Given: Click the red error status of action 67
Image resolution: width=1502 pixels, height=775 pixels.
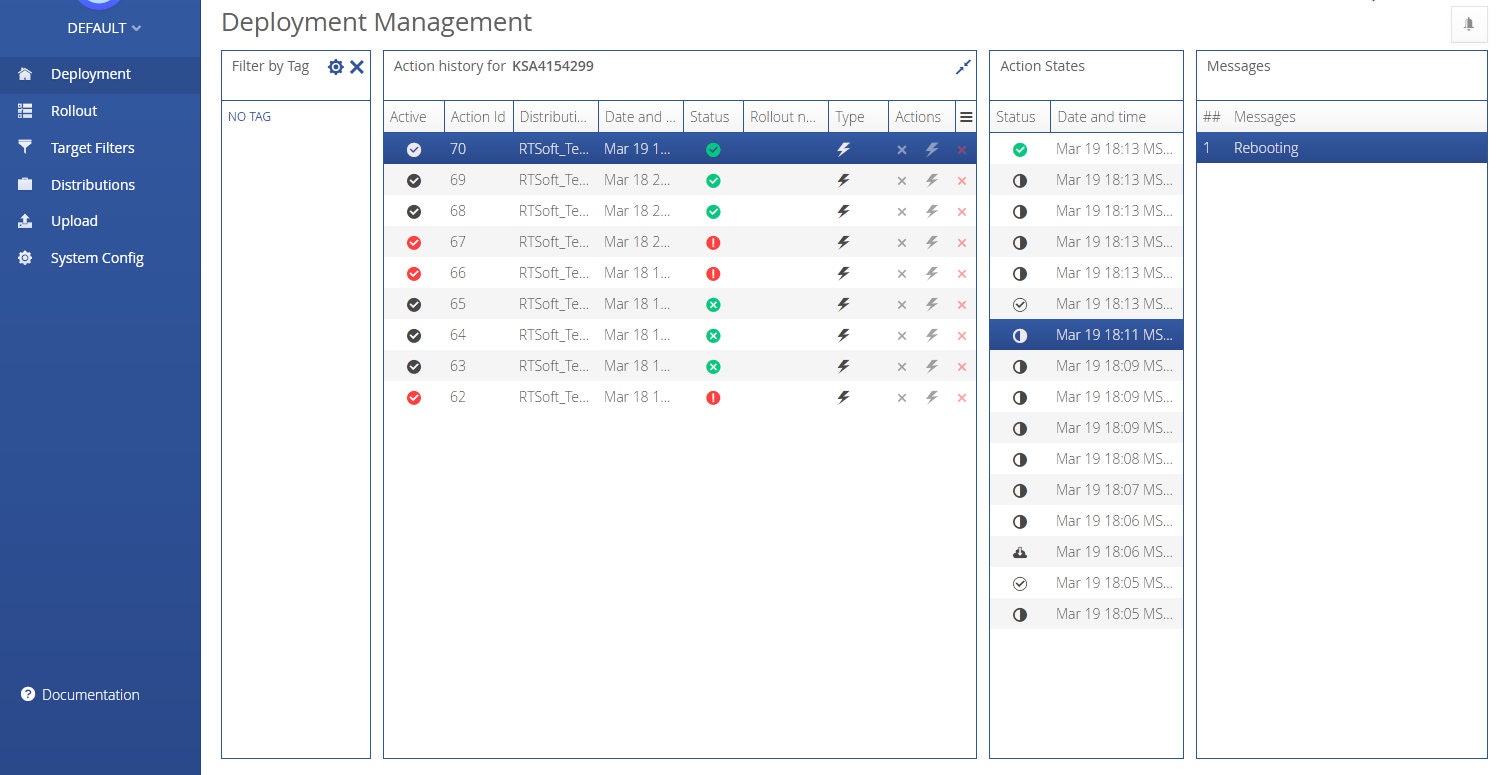Looking at the screenshot, I should 713,243.
